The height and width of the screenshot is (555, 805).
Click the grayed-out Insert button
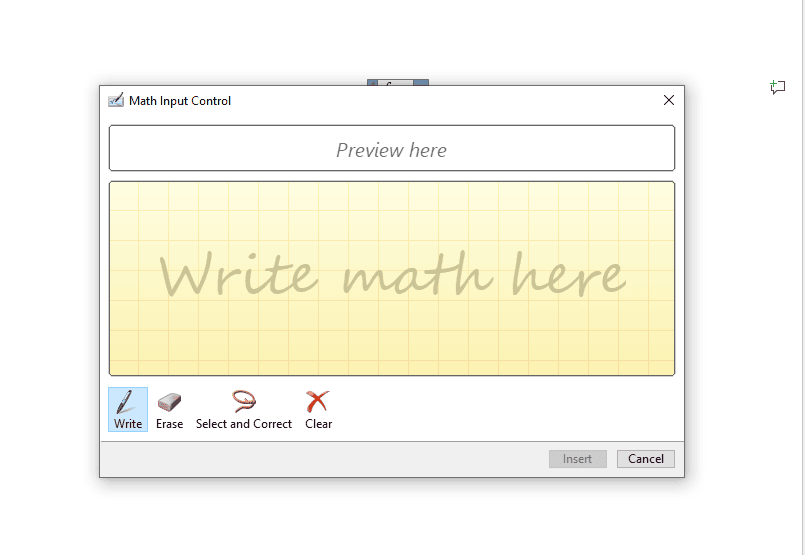tap(578, 458)
